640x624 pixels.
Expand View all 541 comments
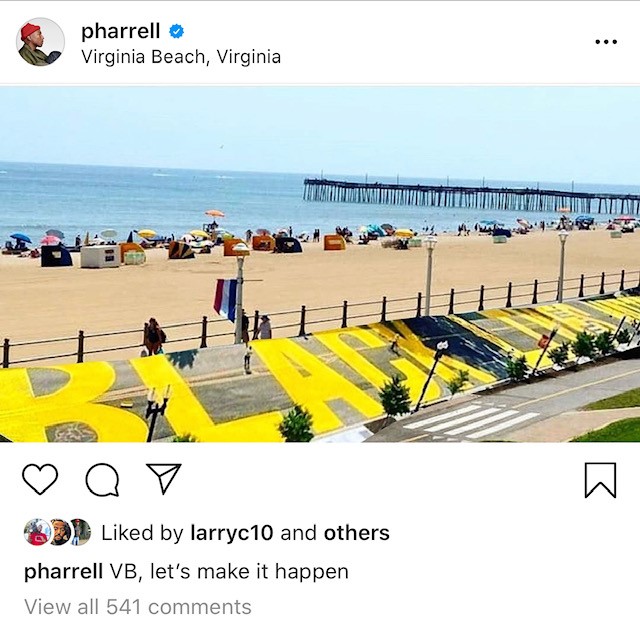(138, 606)
